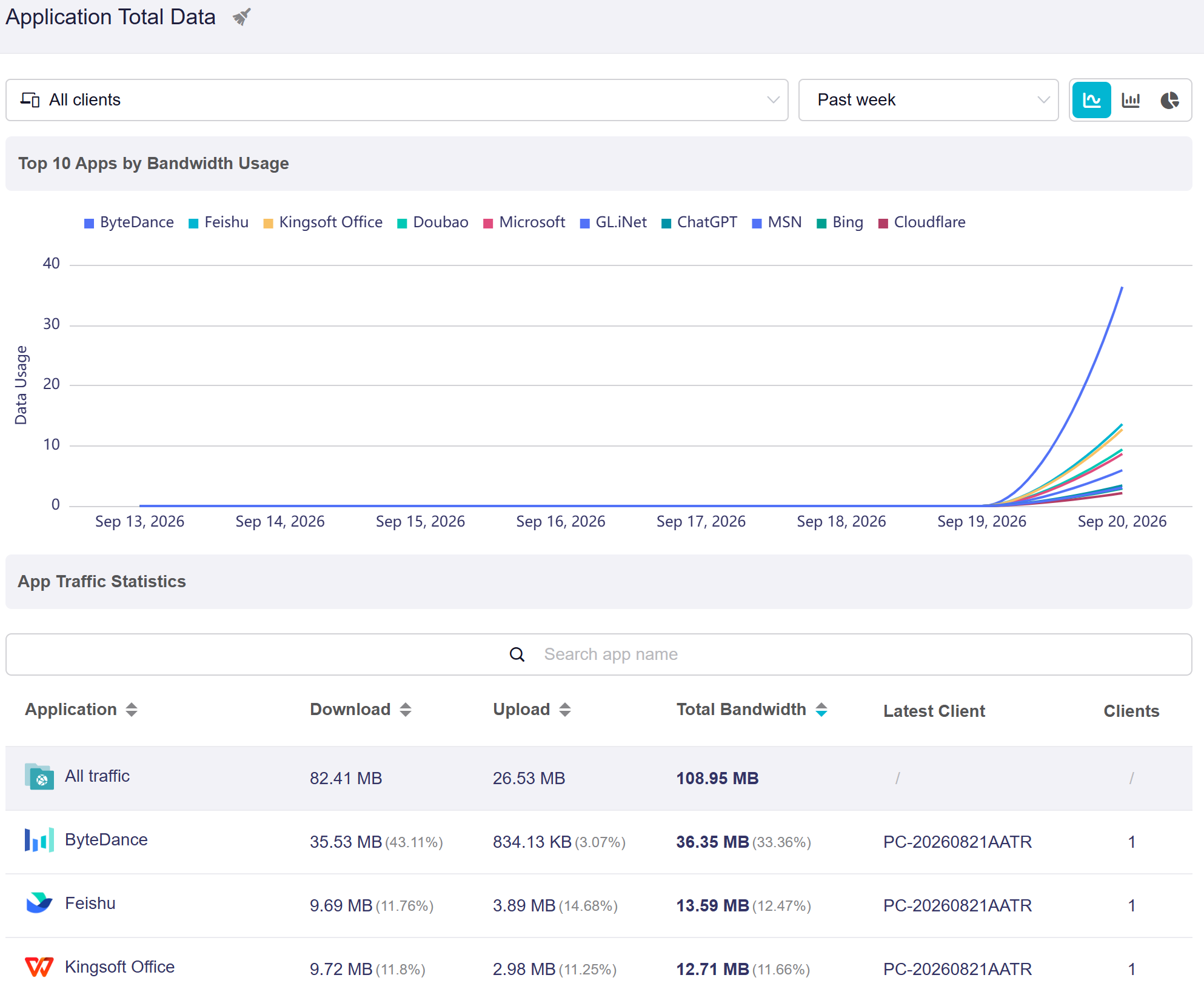Toggle Kingsoft Office series in legend
Viewport: 1204px width, 992px height.
[x=323, y=222]
